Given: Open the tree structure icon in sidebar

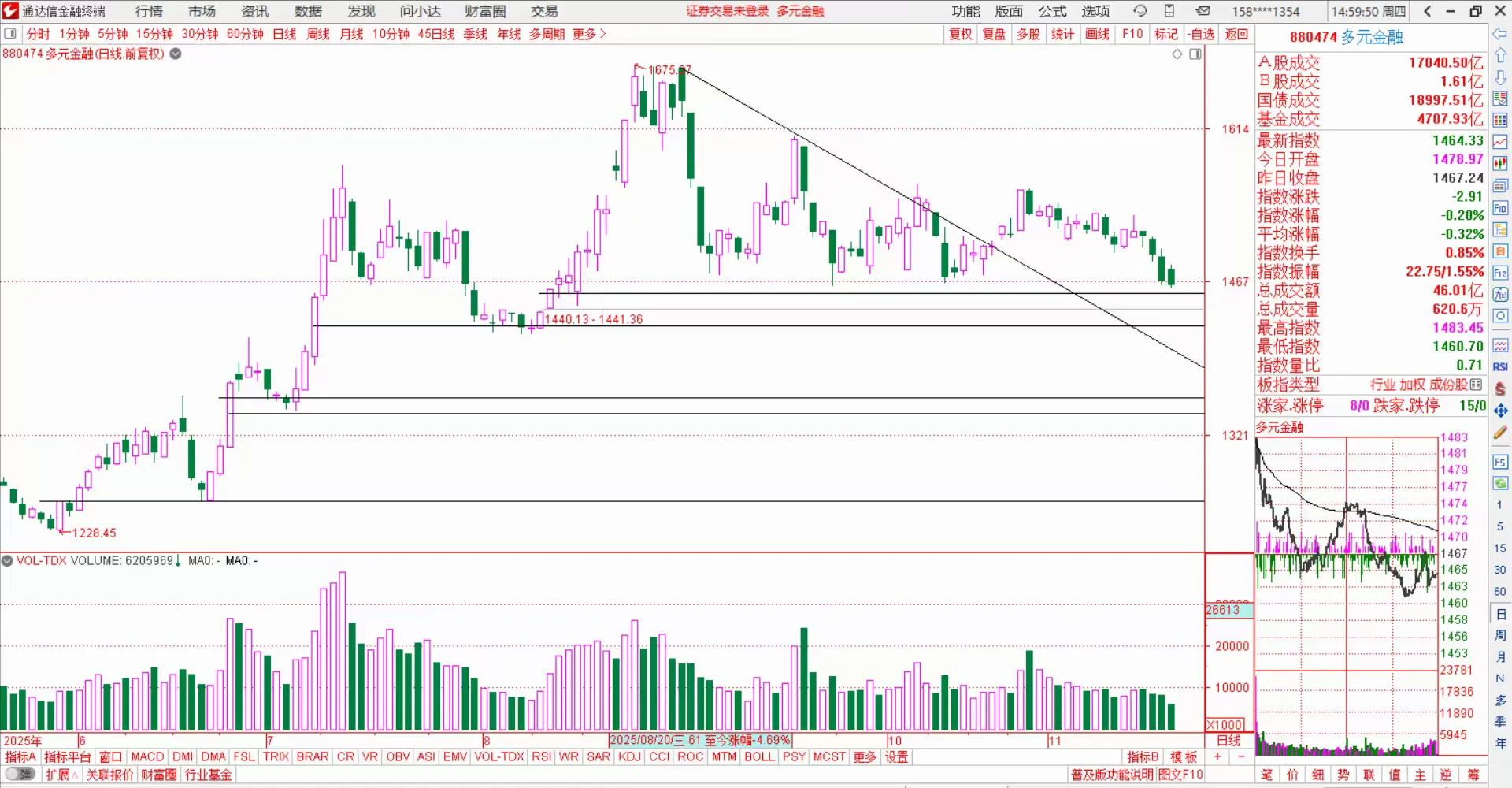Looking at the screenshot, I should pos(1500,230).
